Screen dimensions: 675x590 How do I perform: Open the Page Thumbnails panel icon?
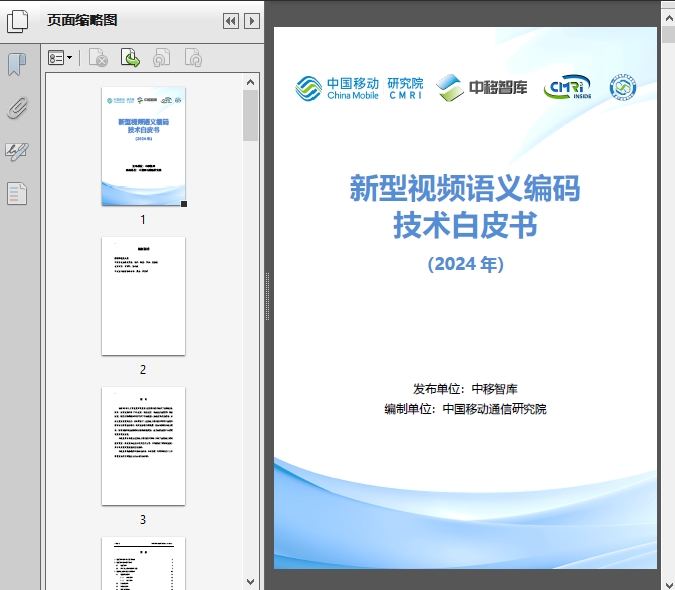(17, 21)
